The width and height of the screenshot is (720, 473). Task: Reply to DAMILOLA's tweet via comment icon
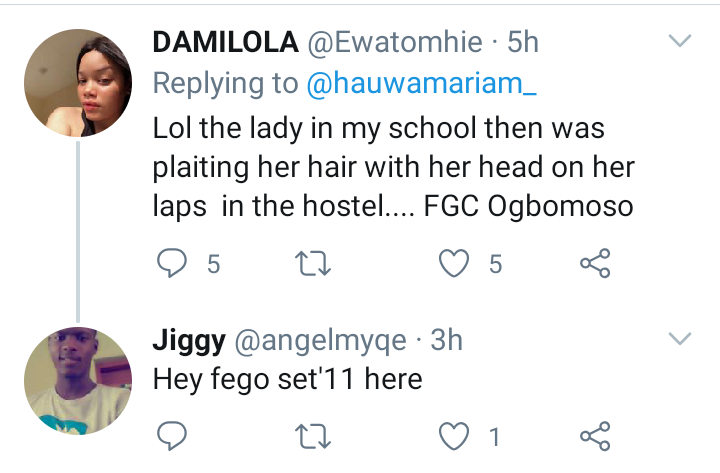point(174,263)
